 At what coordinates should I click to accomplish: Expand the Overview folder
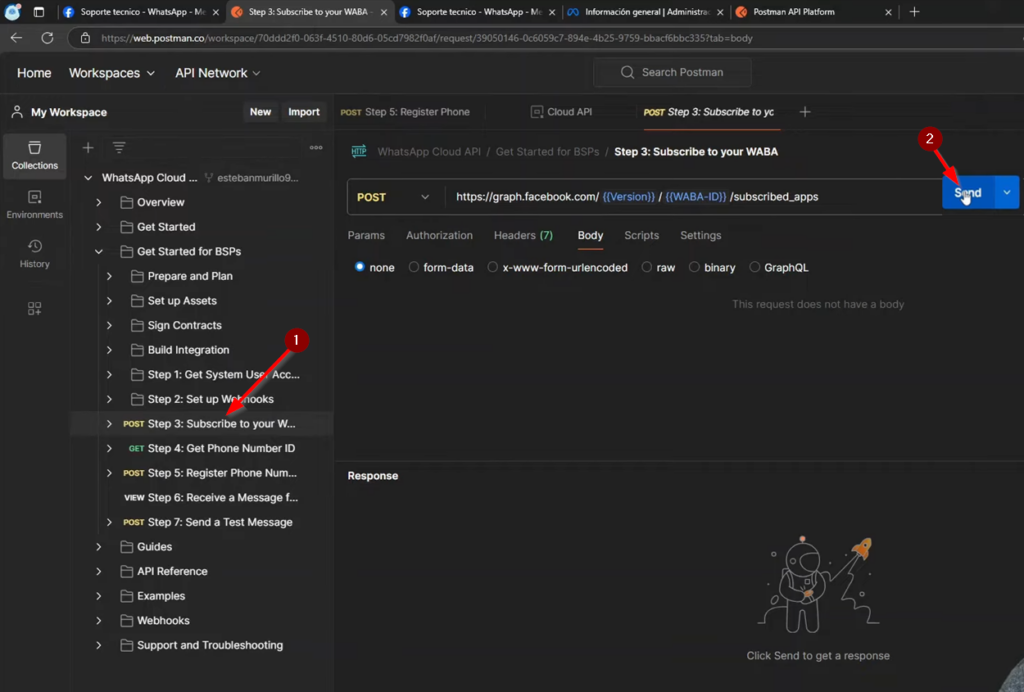[99, 202]
